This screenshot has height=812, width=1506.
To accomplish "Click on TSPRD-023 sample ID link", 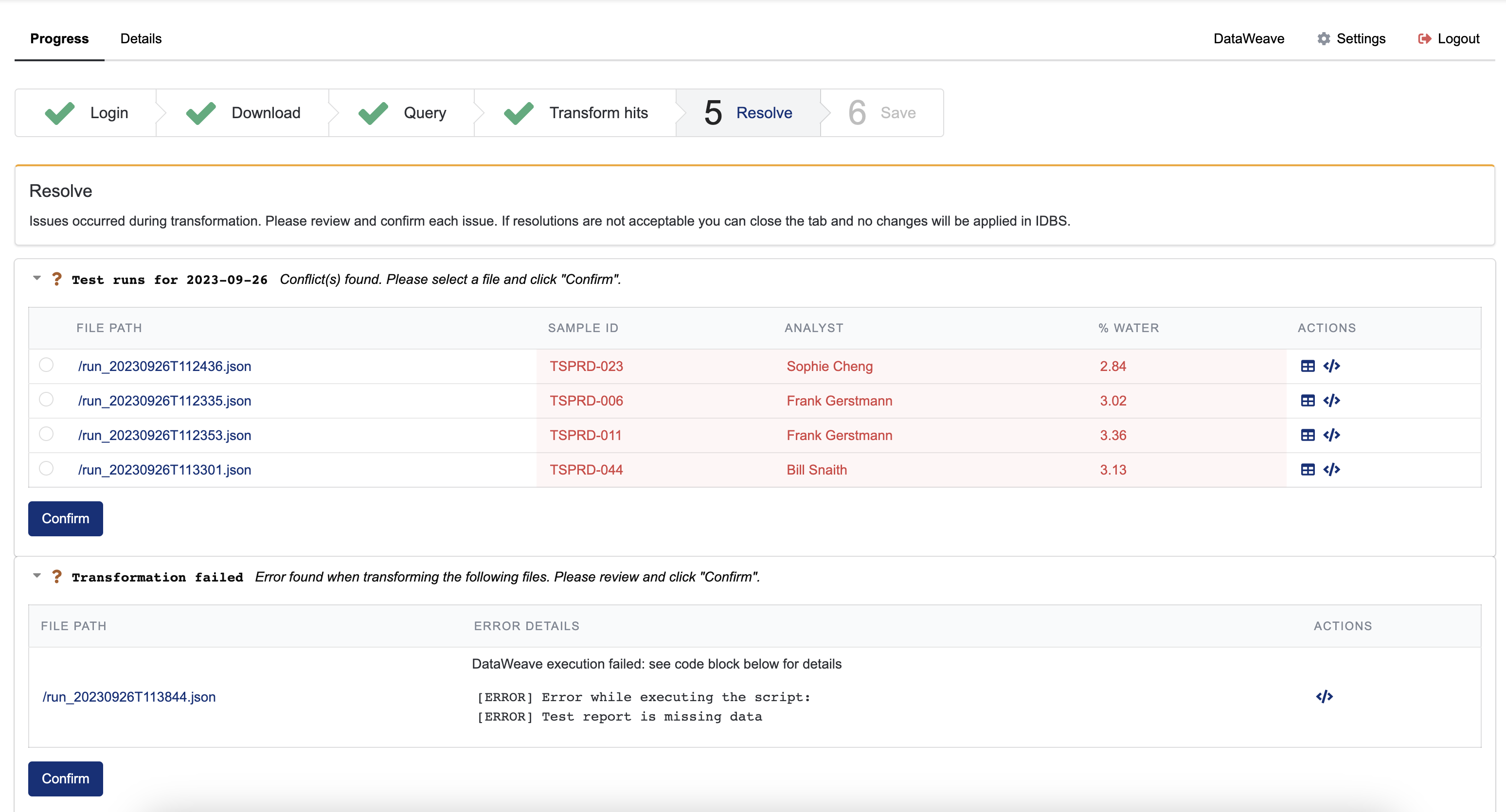I will tap(585, 366).
